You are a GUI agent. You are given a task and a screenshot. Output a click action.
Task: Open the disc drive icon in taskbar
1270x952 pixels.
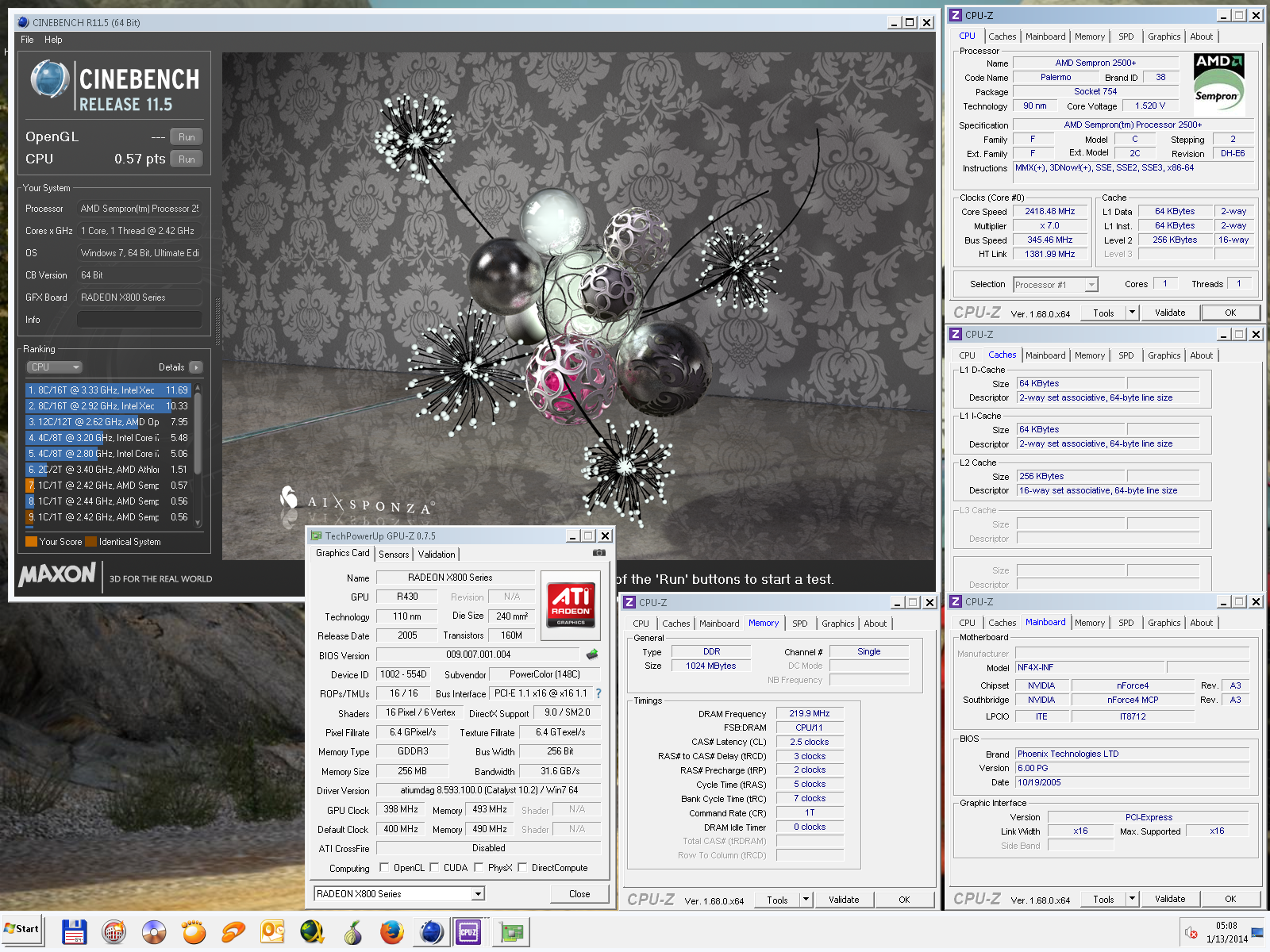[153, 932]
